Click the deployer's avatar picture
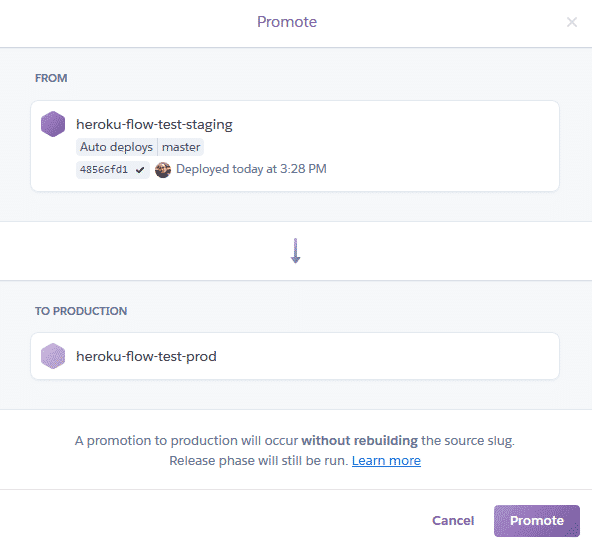The height and width of the screenshot is (549, 592). (163, 170)
